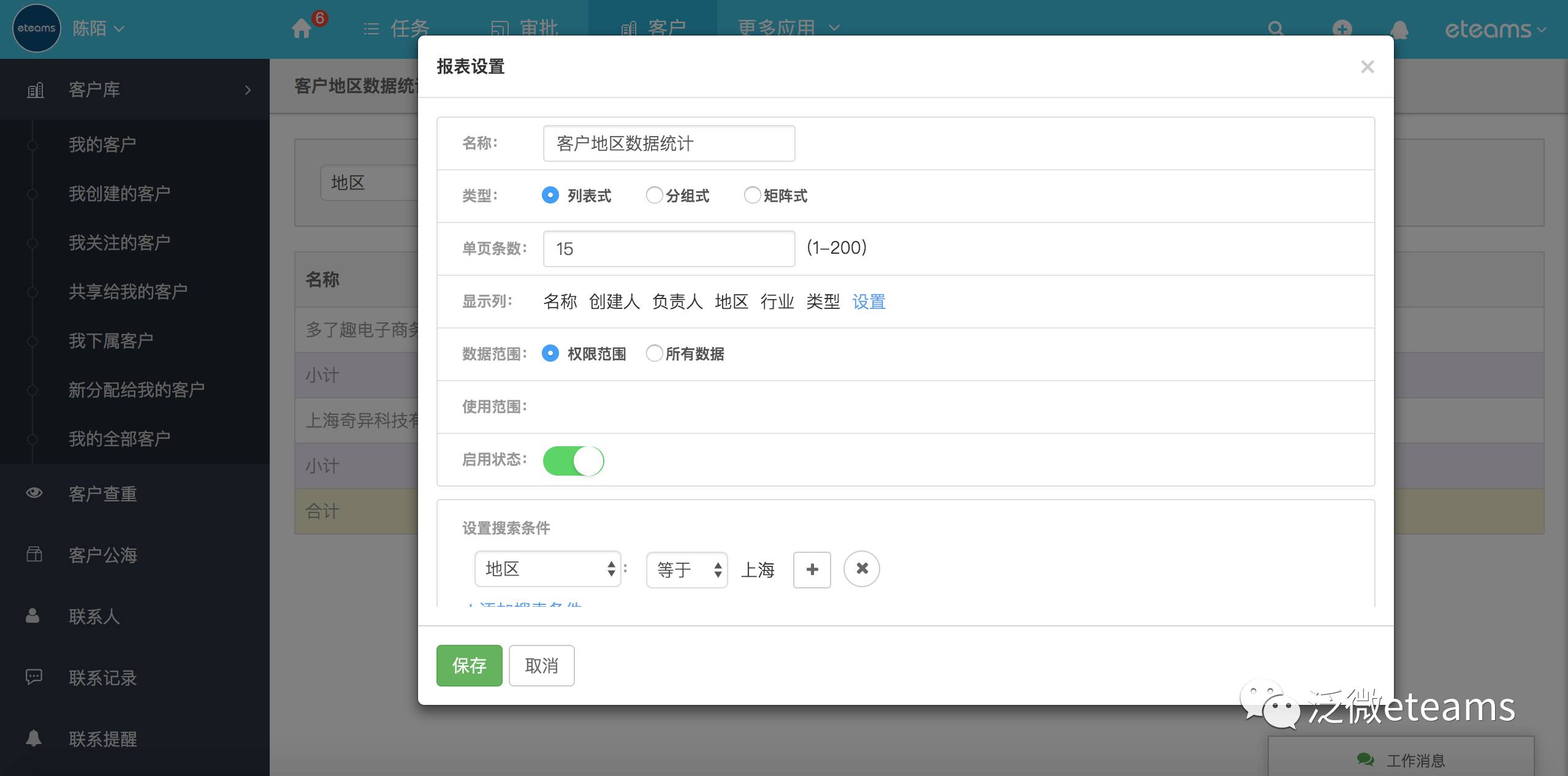
Task: Select the 分组式 report type radio
Action: 654,196
